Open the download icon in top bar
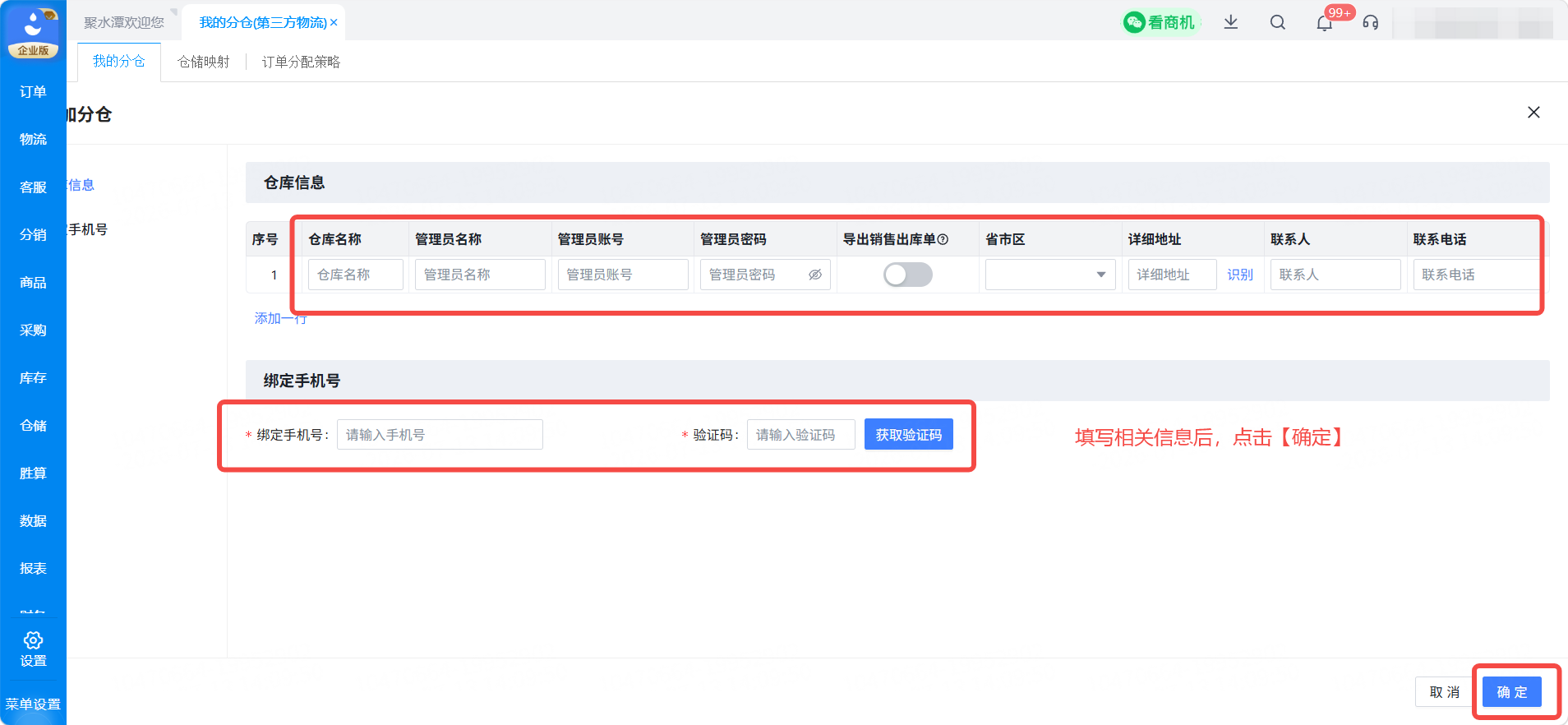This screenshot has width=1568, height=725. pyautogui.click(x=1230, y=22)
